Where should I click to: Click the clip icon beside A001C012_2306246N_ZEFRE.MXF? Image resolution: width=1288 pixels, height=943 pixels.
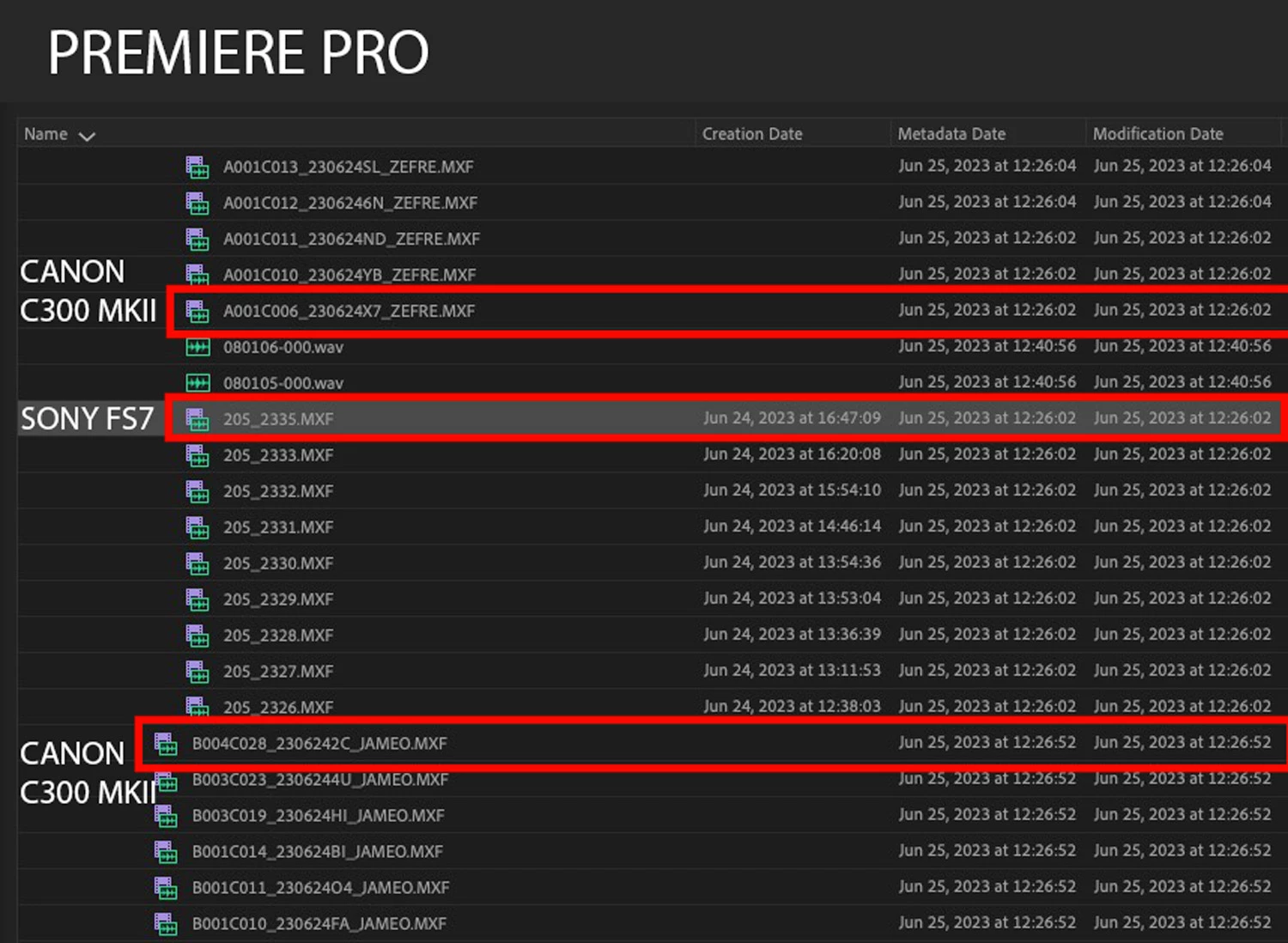pos(197,203)
